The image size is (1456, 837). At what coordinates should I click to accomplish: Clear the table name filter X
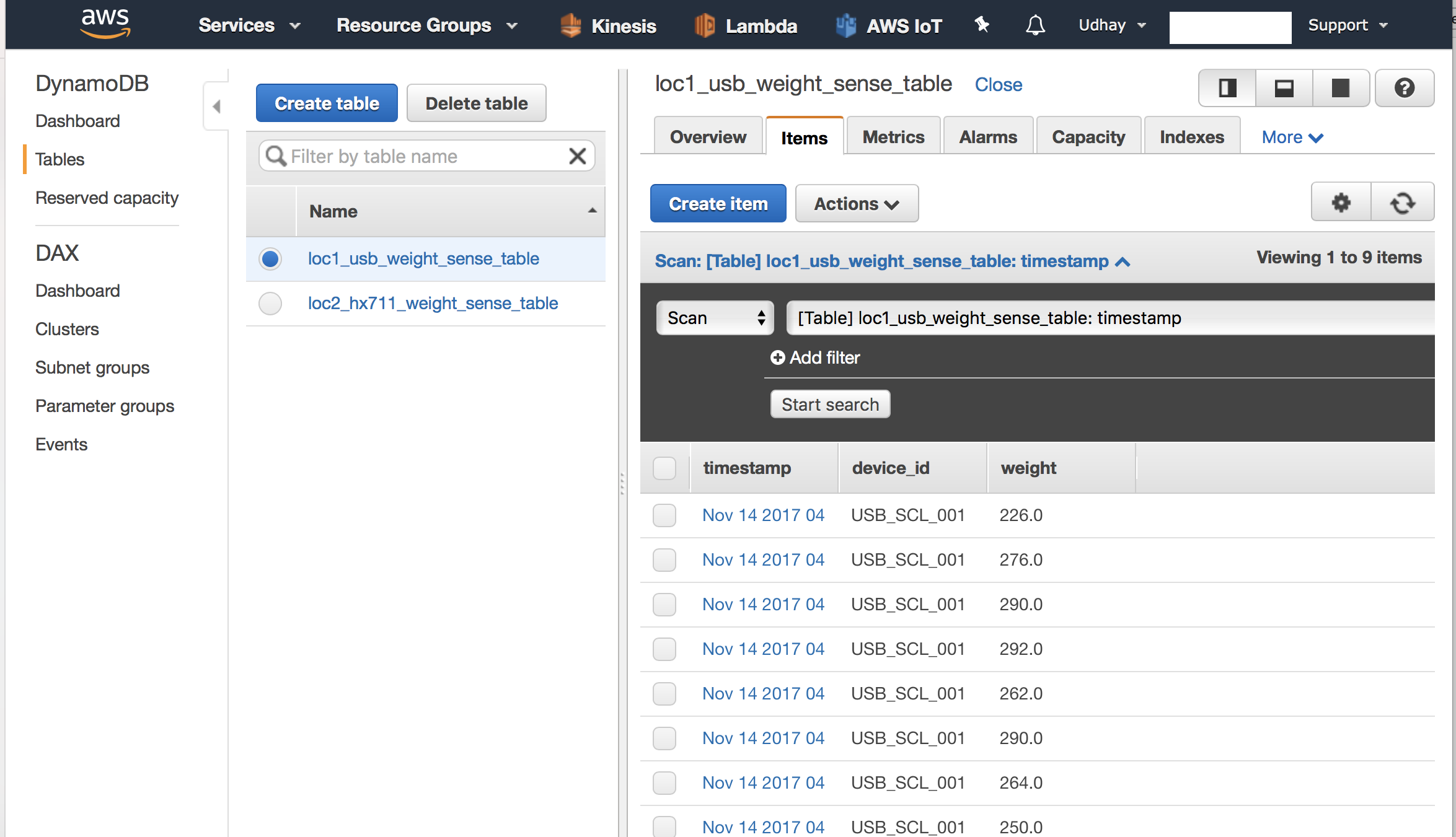577,156
